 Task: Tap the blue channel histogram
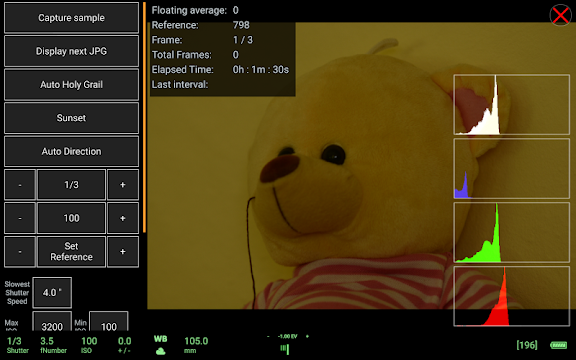click(x=512, y=169)
